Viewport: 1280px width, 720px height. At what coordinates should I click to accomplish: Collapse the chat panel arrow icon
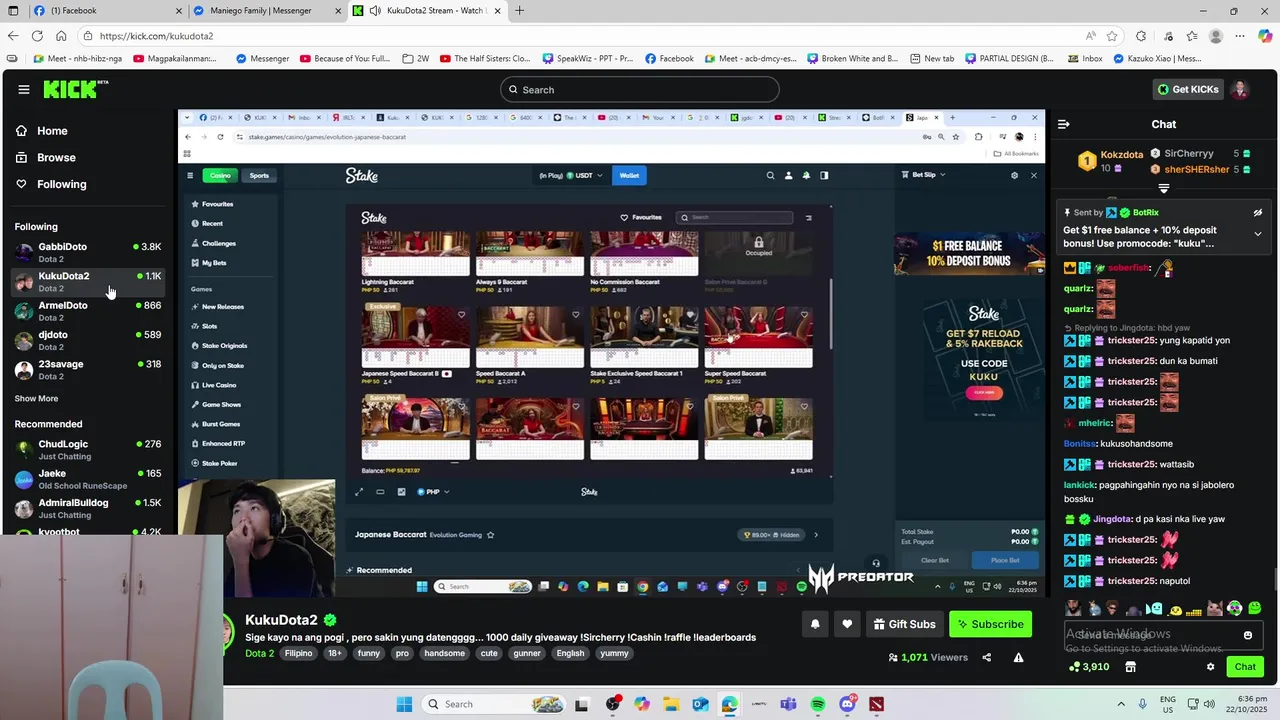tap(1063, 124)
